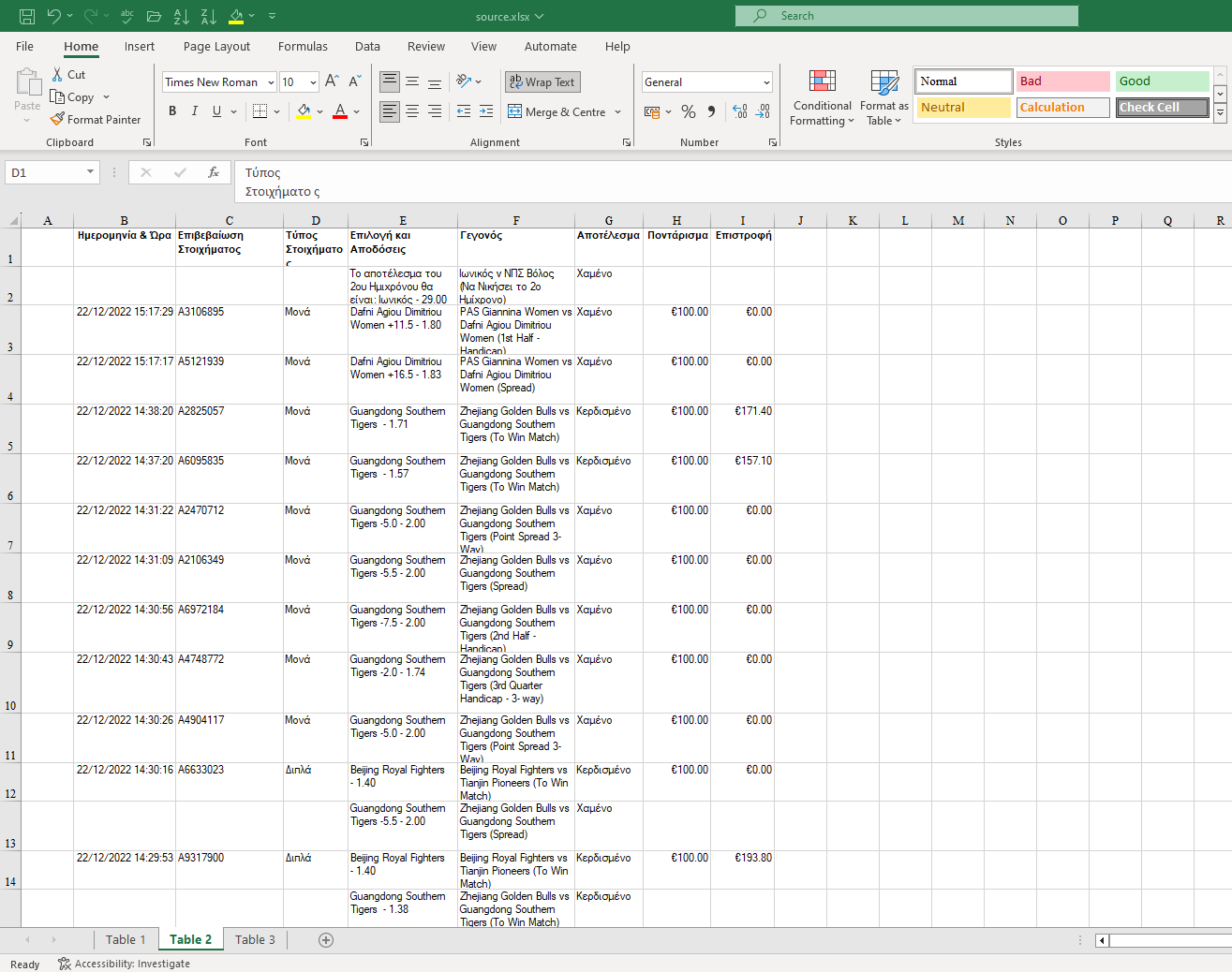Click Font Colour red A
Screen dimensions: 1232x972
[x=340, y=111]
